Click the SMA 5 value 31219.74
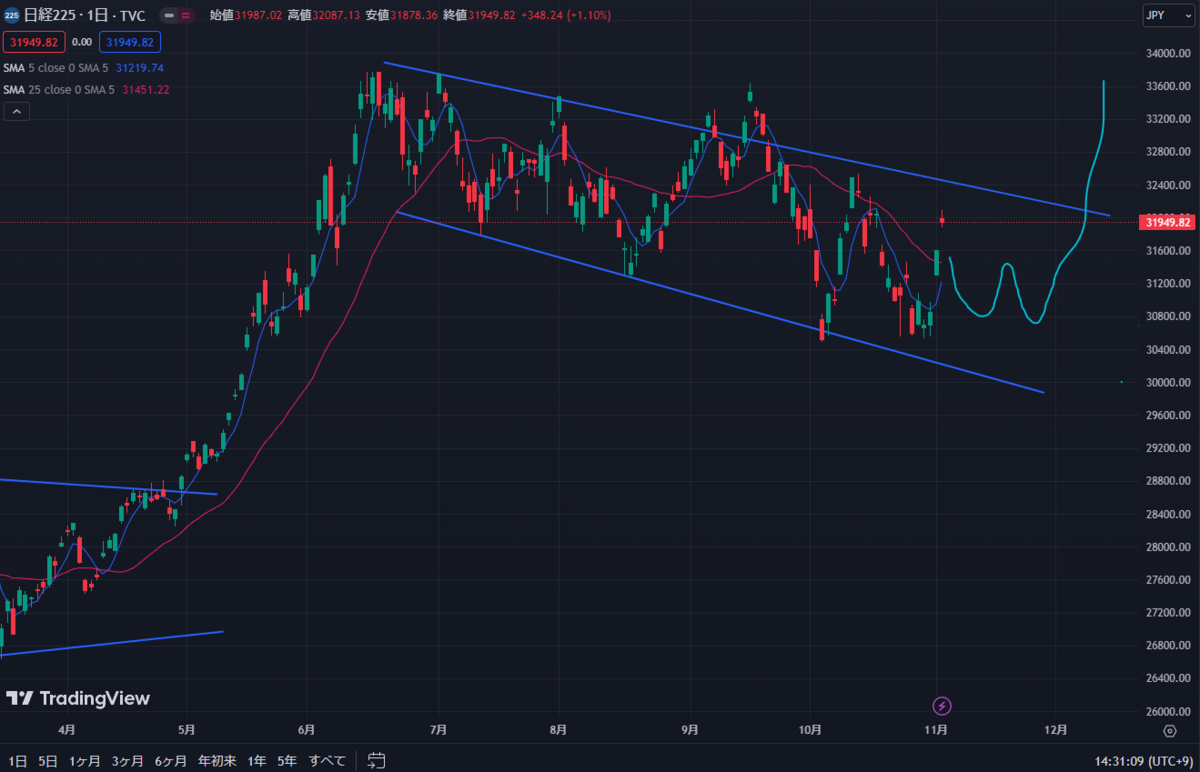 140,68
